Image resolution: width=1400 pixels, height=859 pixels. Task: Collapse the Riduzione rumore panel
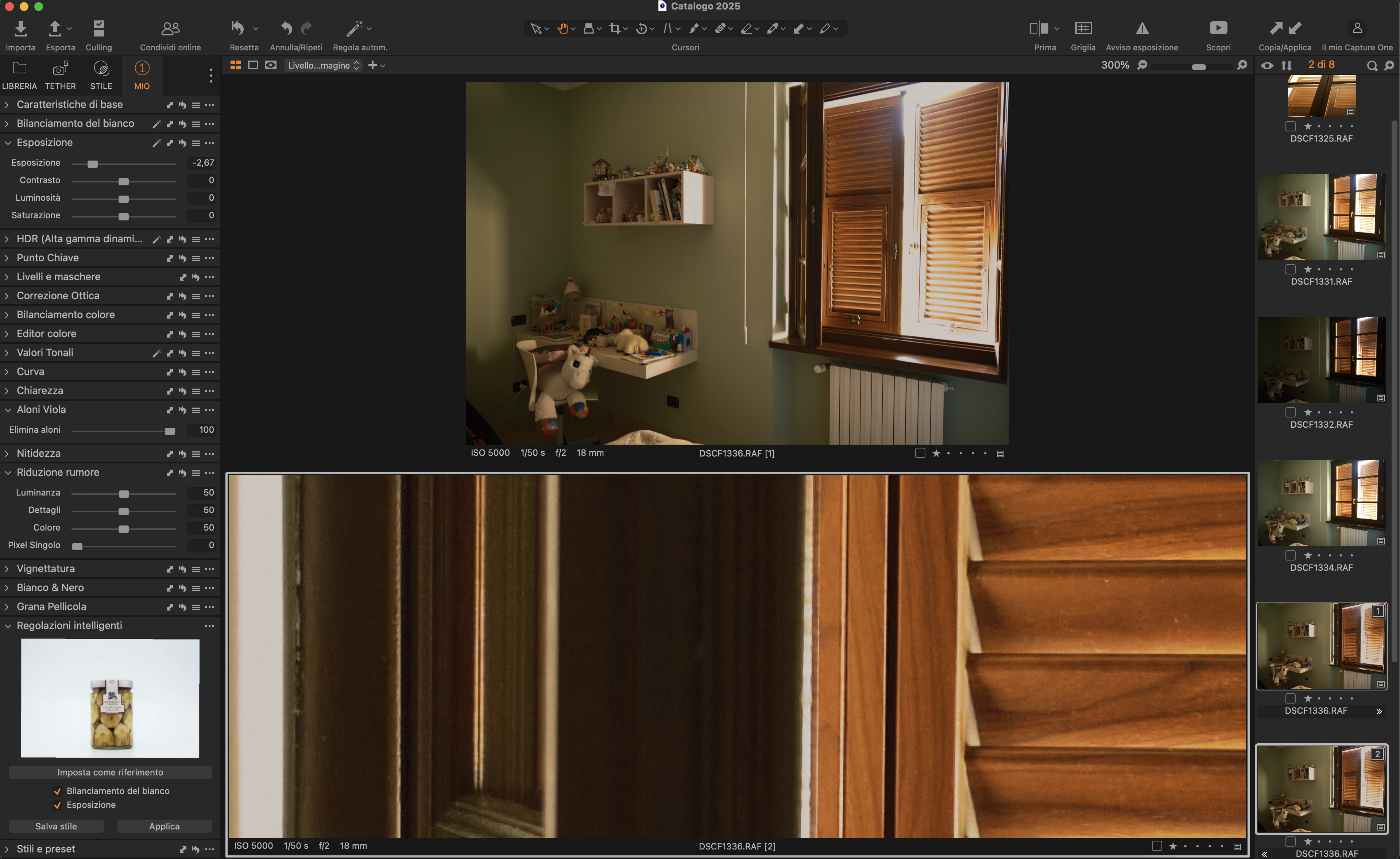tap(7, 473)
